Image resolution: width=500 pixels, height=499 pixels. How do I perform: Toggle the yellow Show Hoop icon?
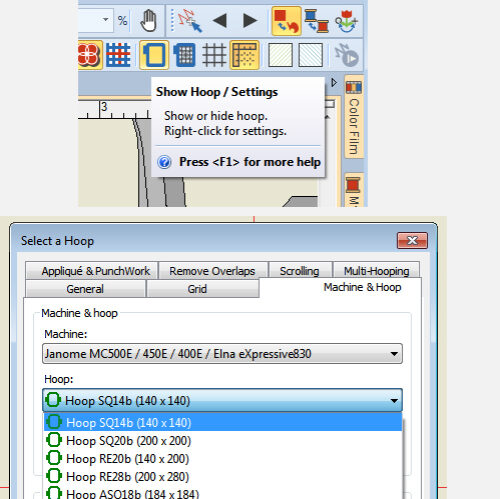click(154, 55)
